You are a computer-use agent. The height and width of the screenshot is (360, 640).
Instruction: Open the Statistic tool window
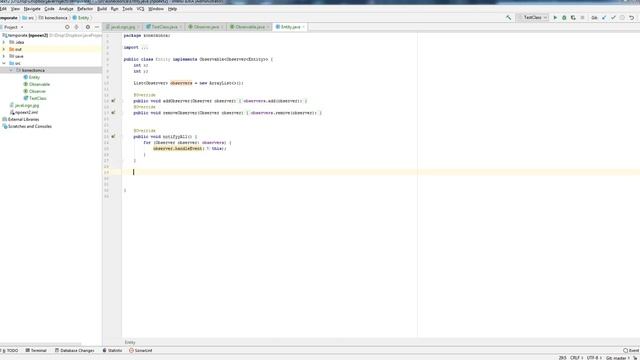point(112,350)
